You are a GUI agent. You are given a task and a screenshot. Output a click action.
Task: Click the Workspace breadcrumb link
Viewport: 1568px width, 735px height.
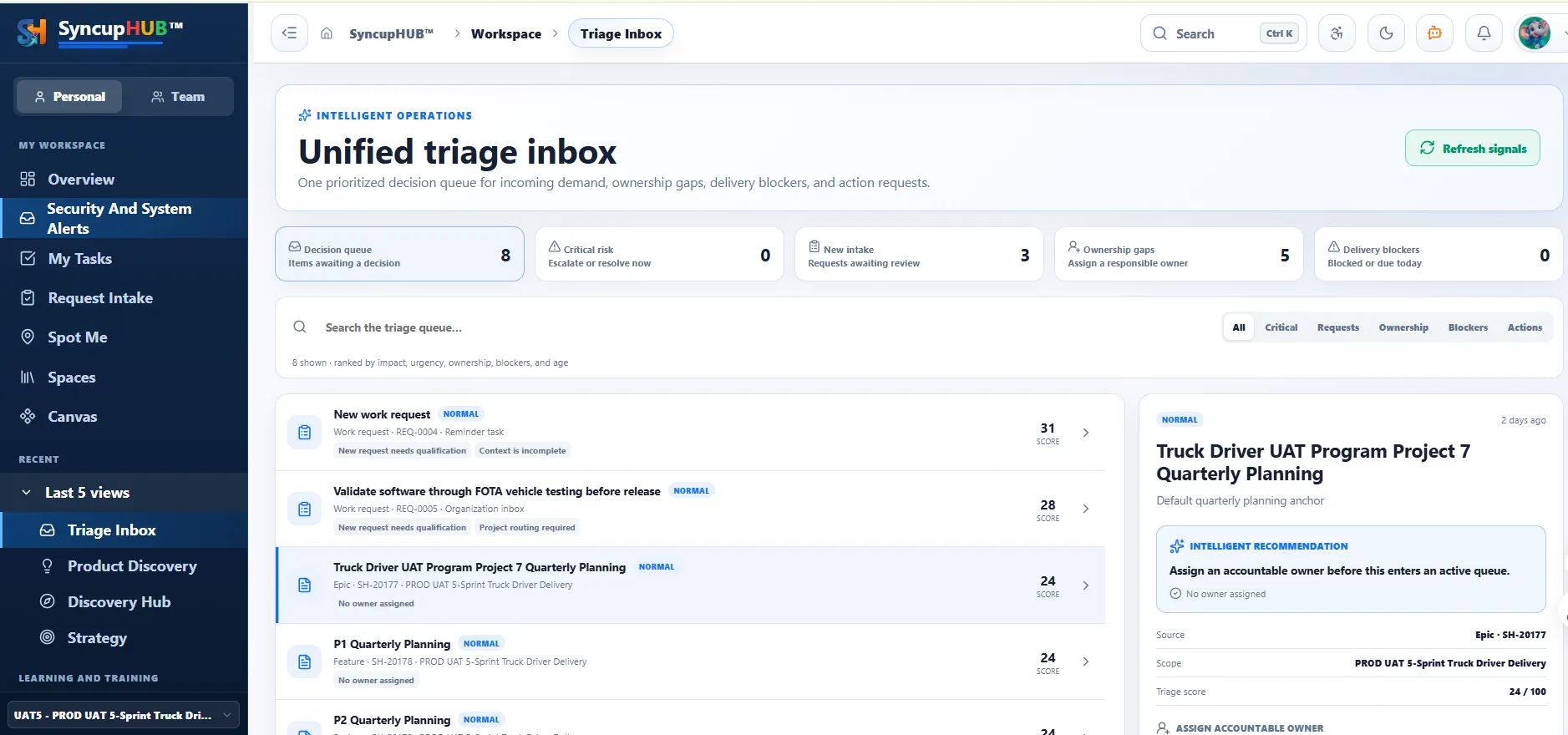(505, 33)
